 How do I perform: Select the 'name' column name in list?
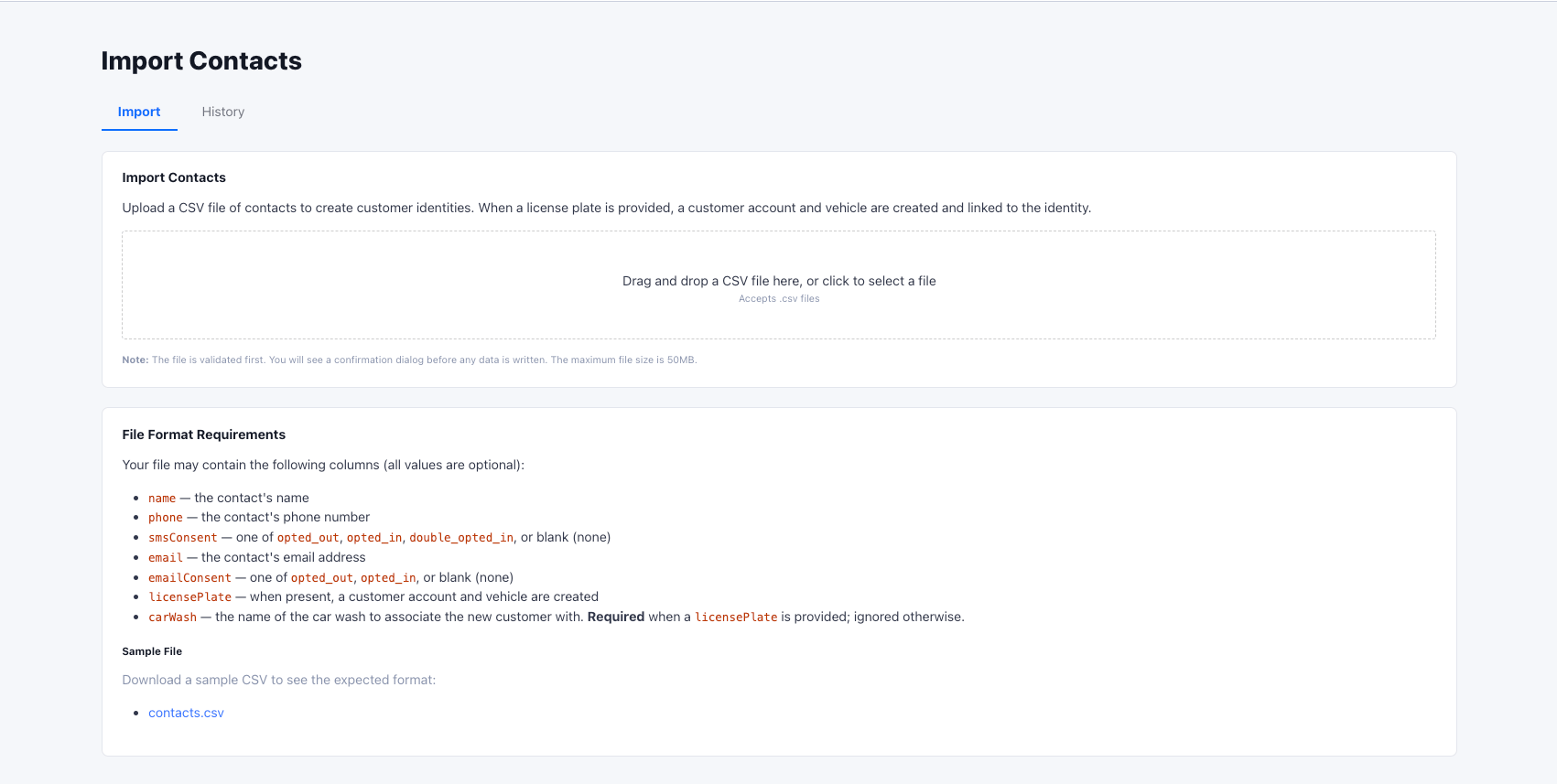pyautogui.click(x=162, y=499)
